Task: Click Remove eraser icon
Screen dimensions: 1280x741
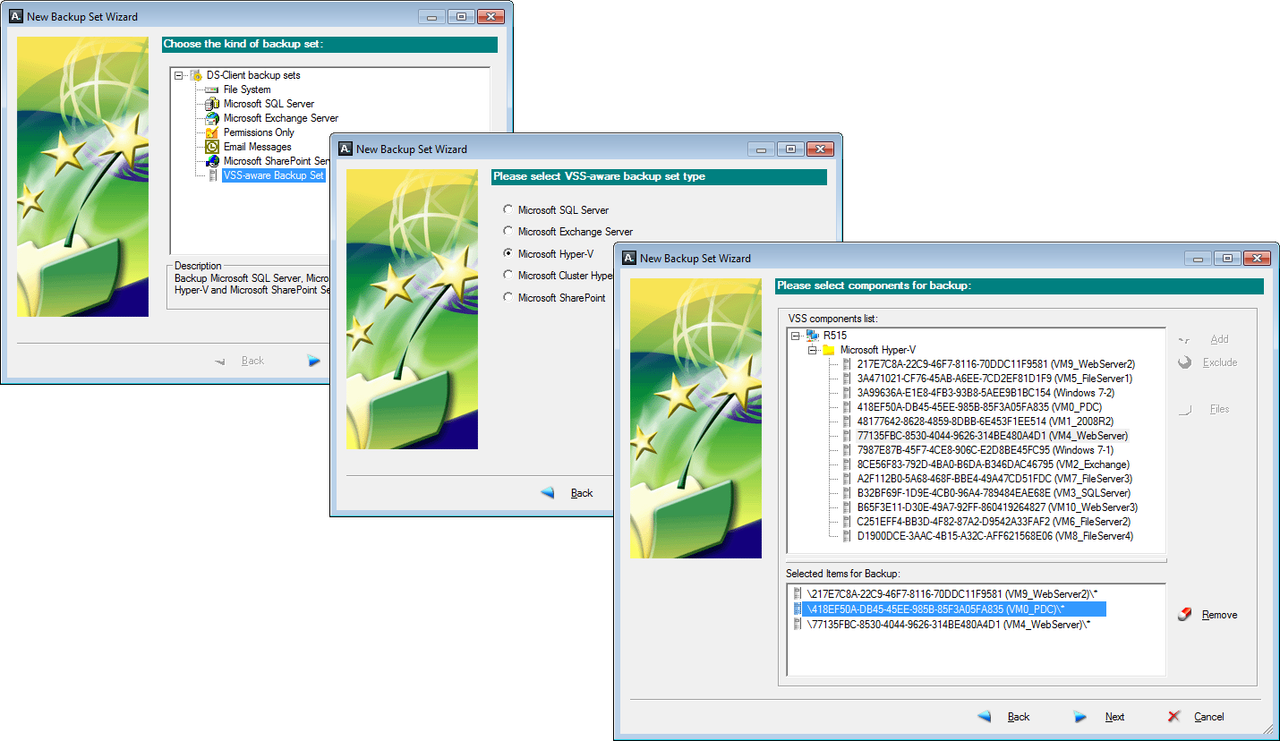Action: pos(1185,614)
